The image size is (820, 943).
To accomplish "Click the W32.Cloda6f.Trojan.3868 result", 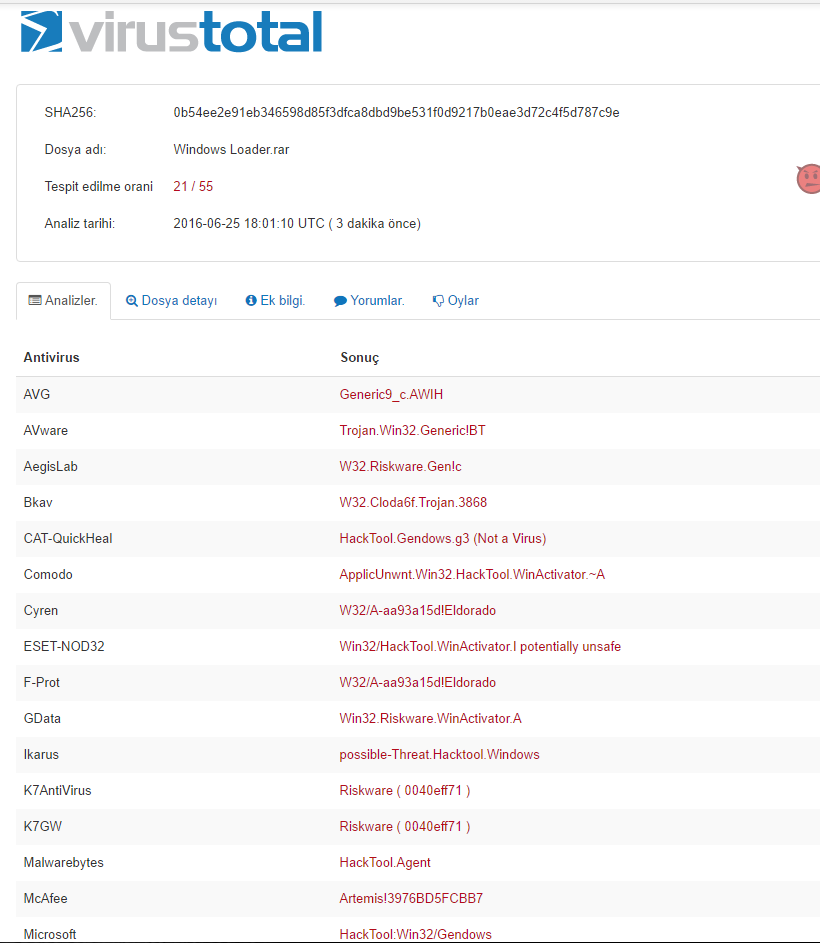I will point(413,503).
